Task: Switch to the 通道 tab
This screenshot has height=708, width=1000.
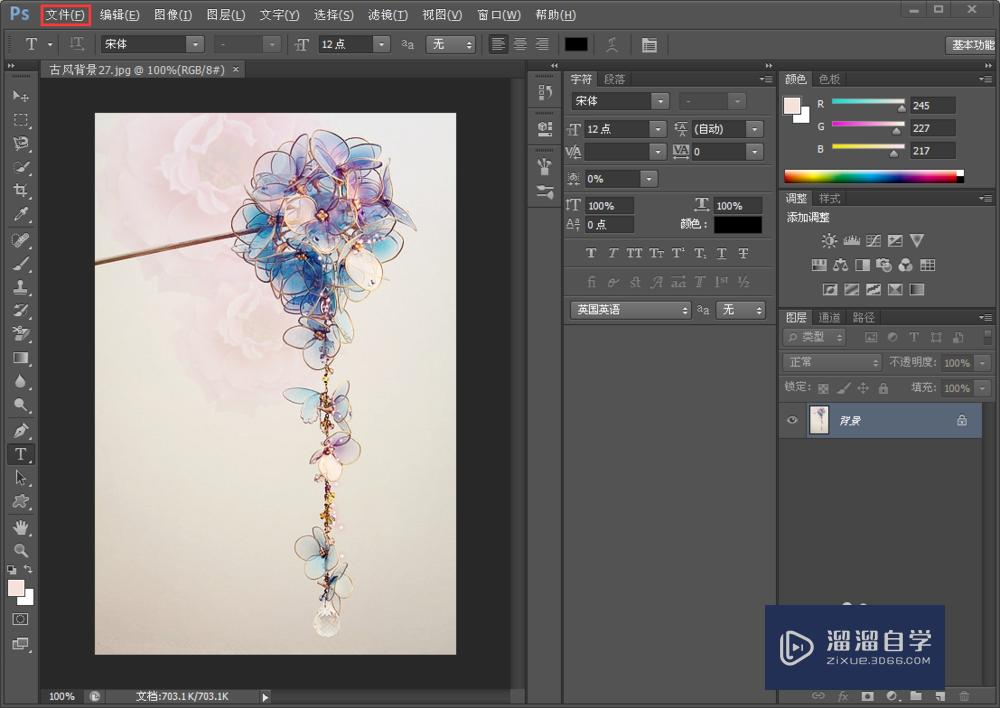Action: coord(830,318)
